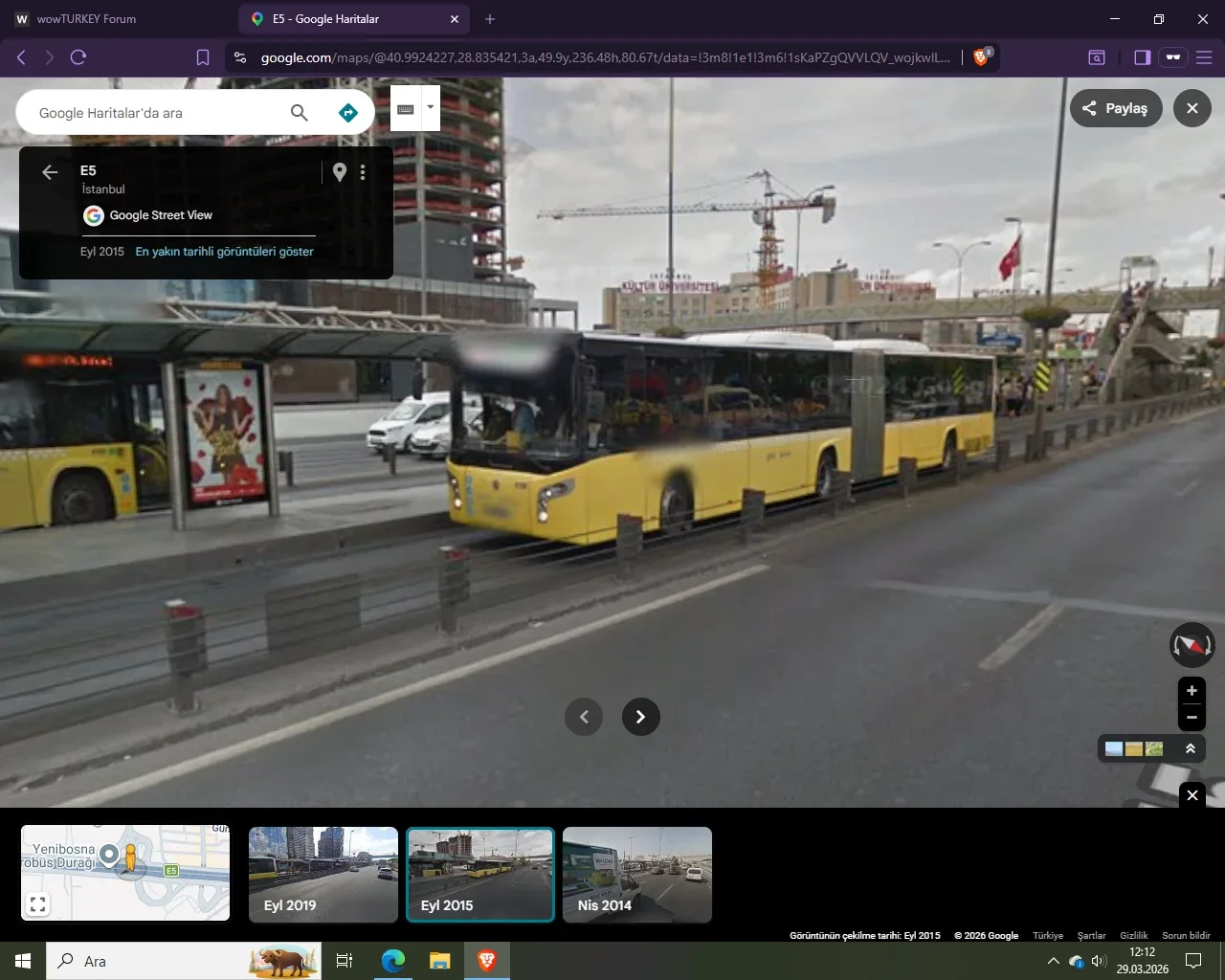The image size is (1225, 980).
Task: Zoom in using the plus control
Action: click(1192, 690)
